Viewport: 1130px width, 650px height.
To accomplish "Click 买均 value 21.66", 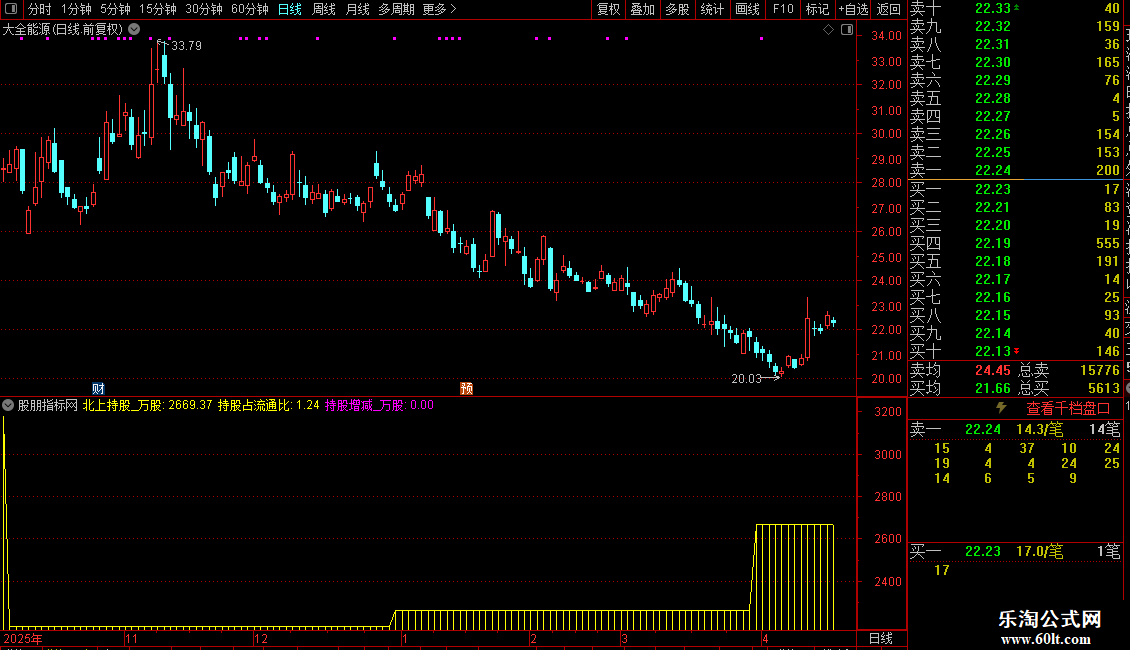I will click(993, 388).
